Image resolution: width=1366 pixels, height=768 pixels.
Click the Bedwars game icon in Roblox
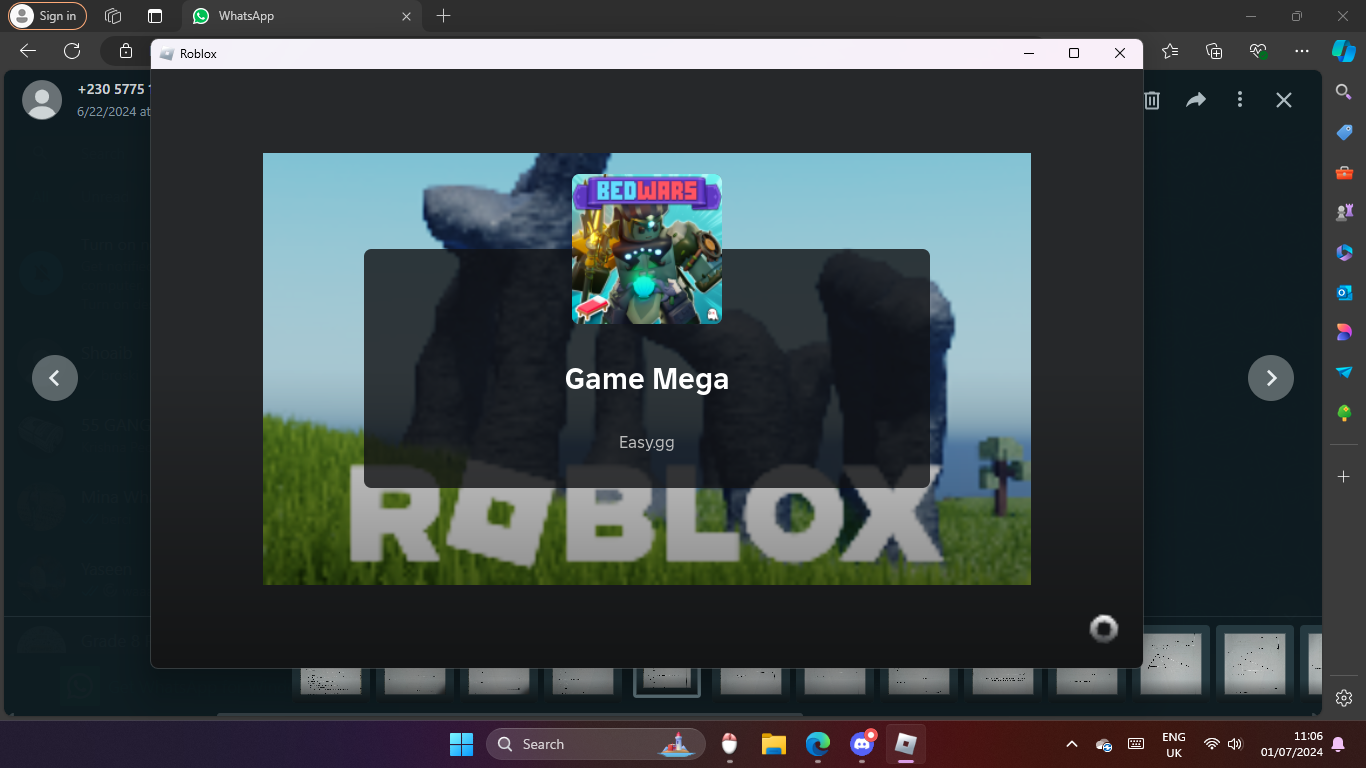(647, 249)
